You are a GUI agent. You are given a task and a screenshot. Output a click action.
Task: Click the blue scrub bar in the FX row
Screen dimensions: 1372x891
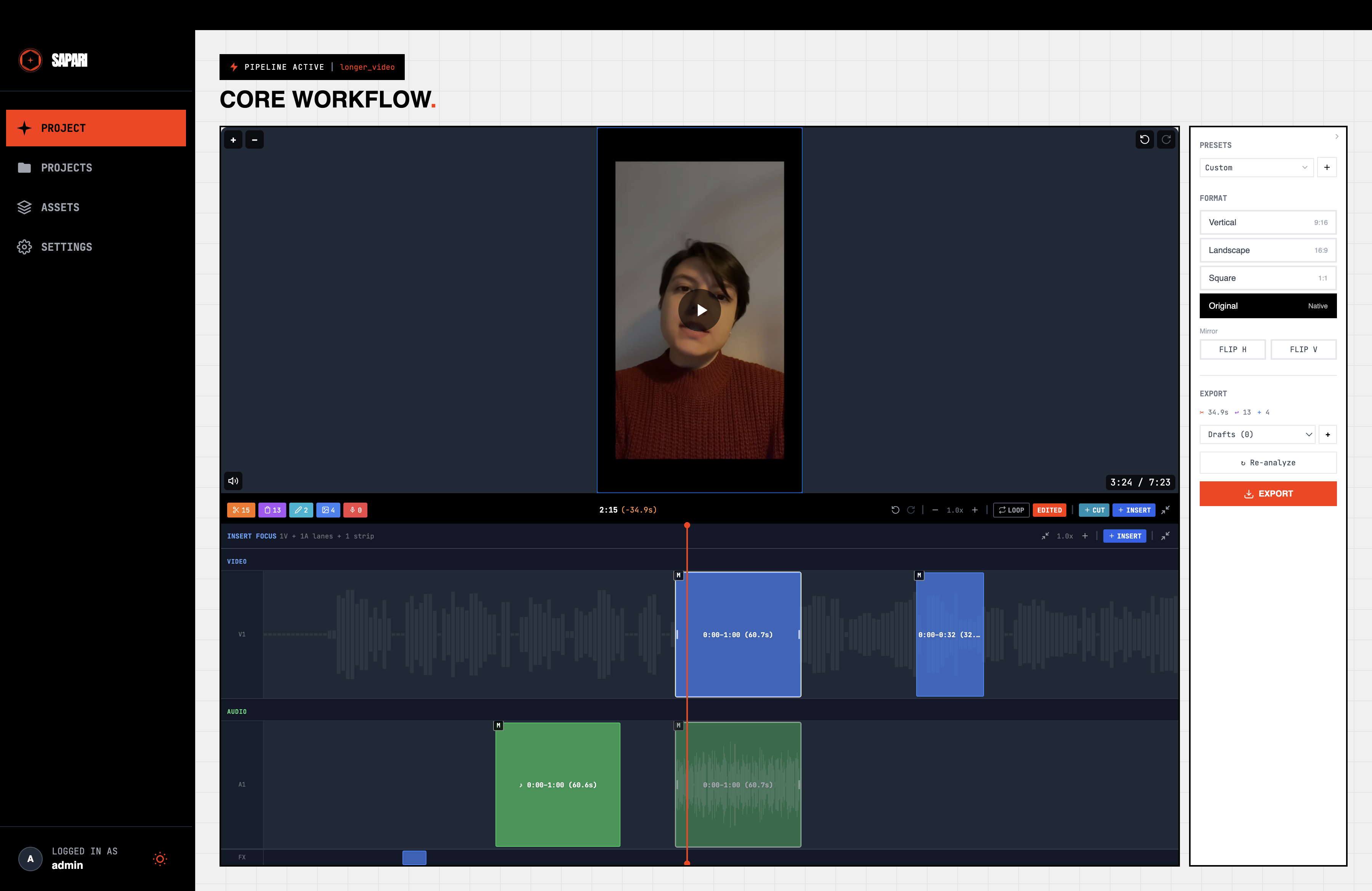click(x=414, y=858)
